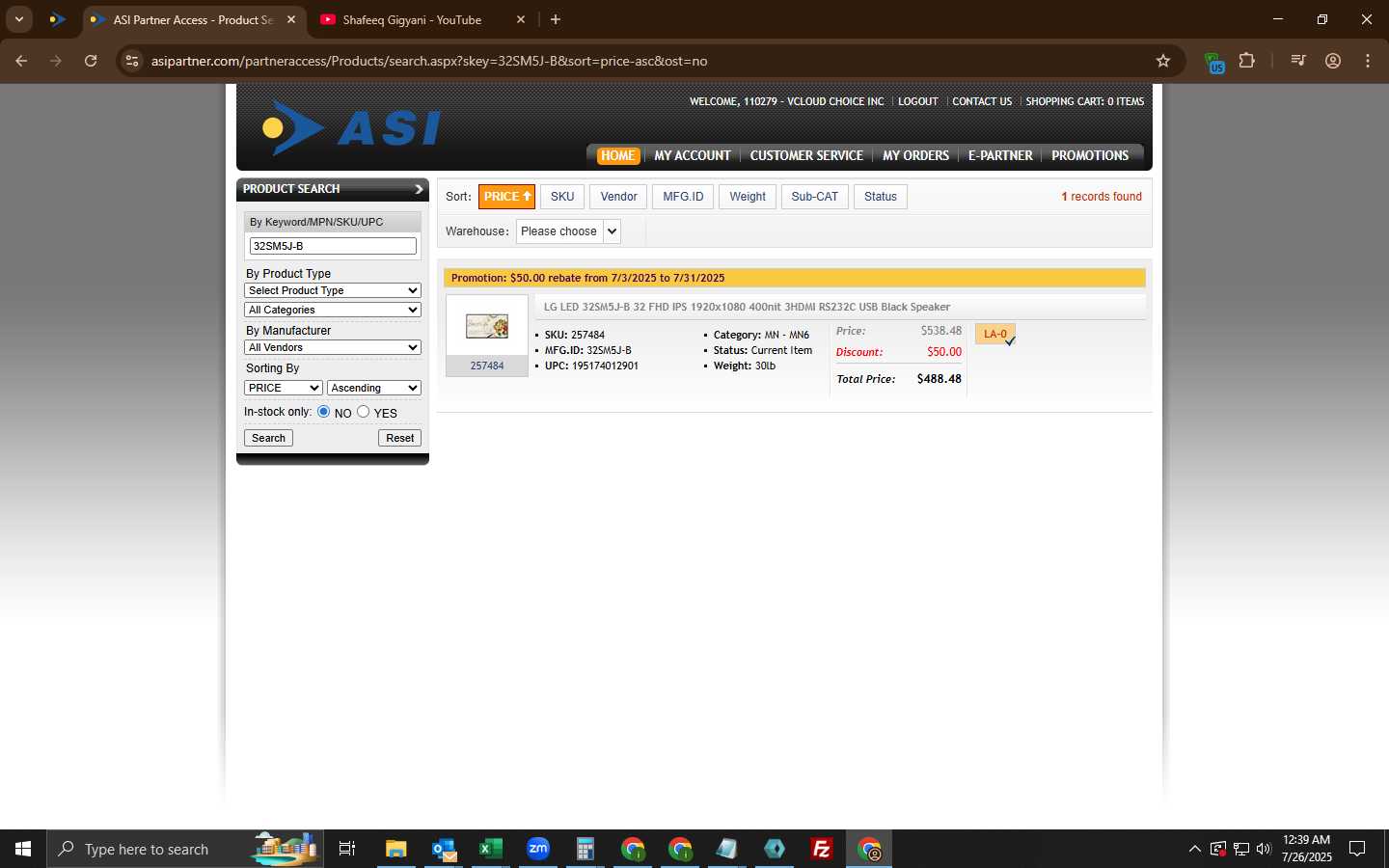Click the site information icon in the address bar
1389x868 pixels.
click(132, 61)
